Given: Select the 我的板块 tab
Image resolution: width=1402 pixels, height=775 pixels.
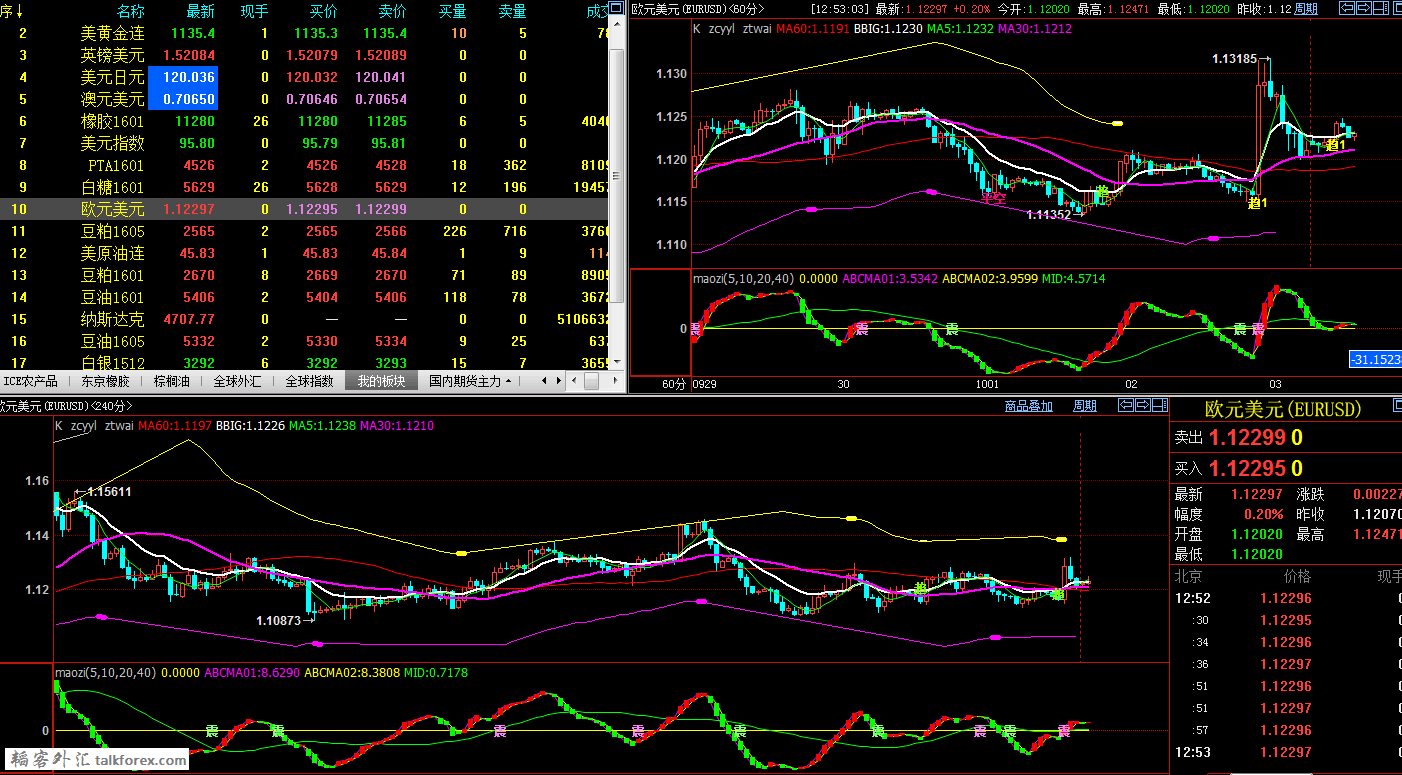Looking at the screenshot, I should [382, 381].
